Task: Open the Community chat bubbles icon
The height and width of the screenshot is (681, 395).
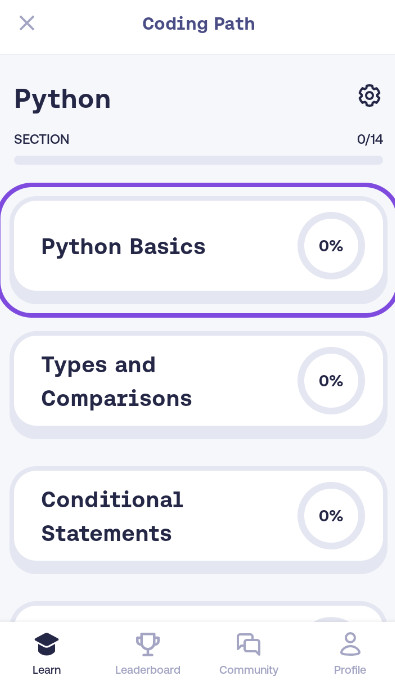Action: coord(249,644)
